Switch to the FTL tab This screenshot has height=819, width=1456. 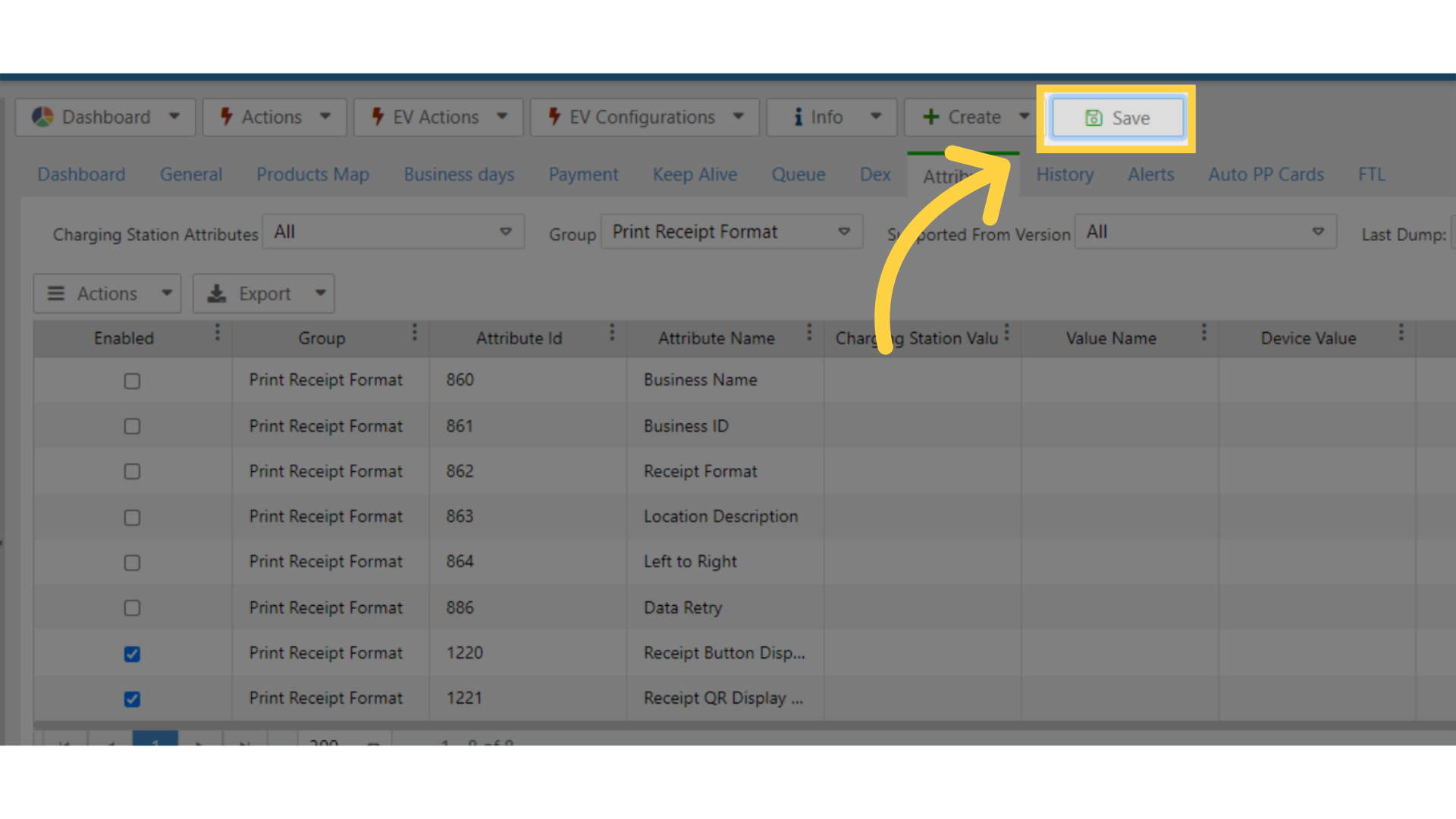click(x=1371, y=174)
